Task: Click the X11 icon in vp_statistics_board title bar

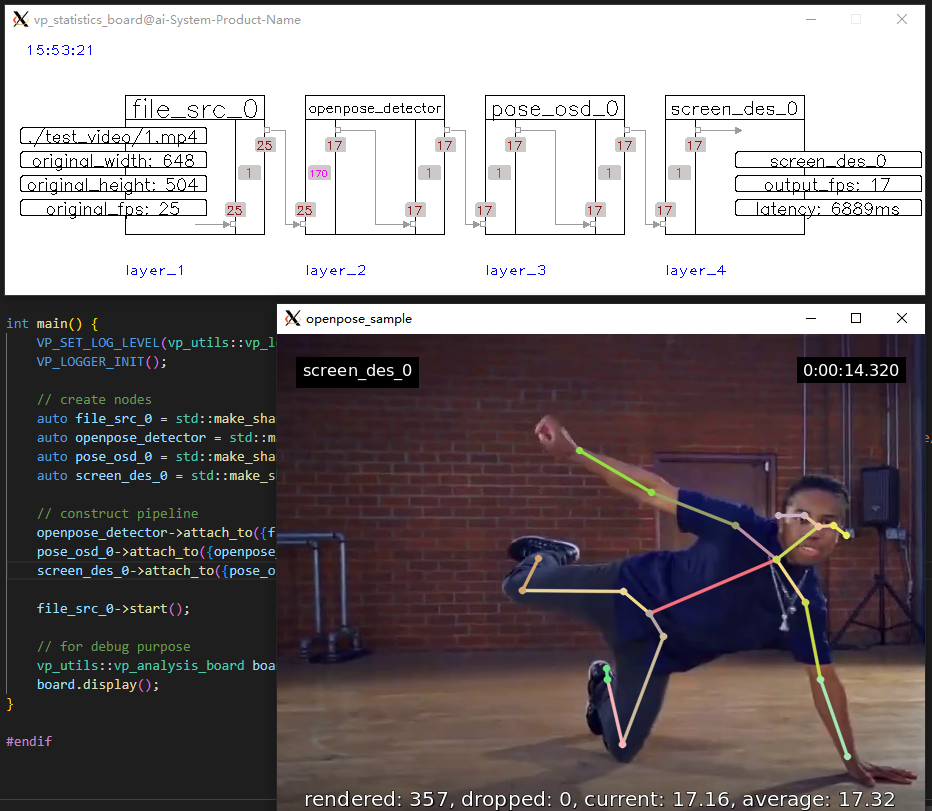Action: coord(20,19)
